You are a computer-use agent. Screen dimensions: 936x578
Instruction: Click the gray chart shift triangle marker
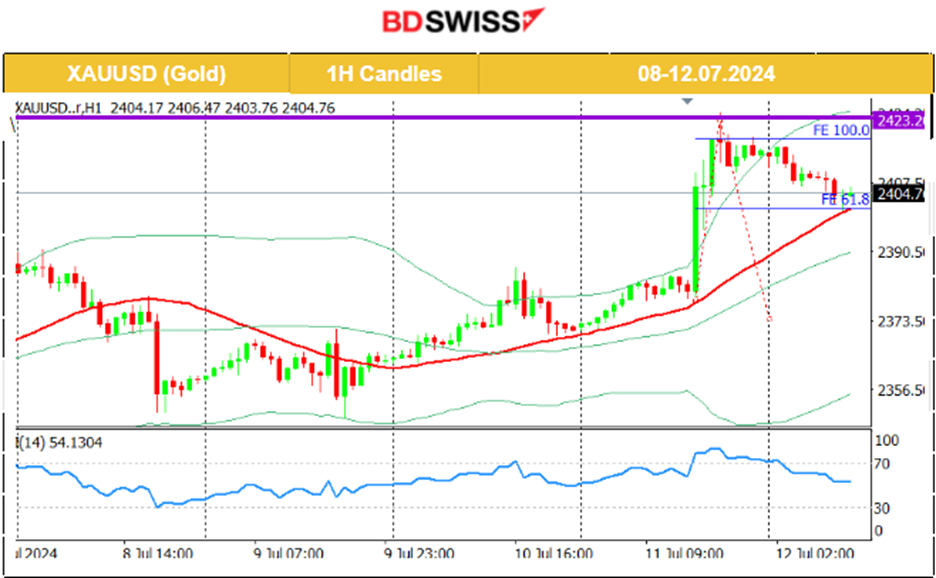click(x=687, y=102)
